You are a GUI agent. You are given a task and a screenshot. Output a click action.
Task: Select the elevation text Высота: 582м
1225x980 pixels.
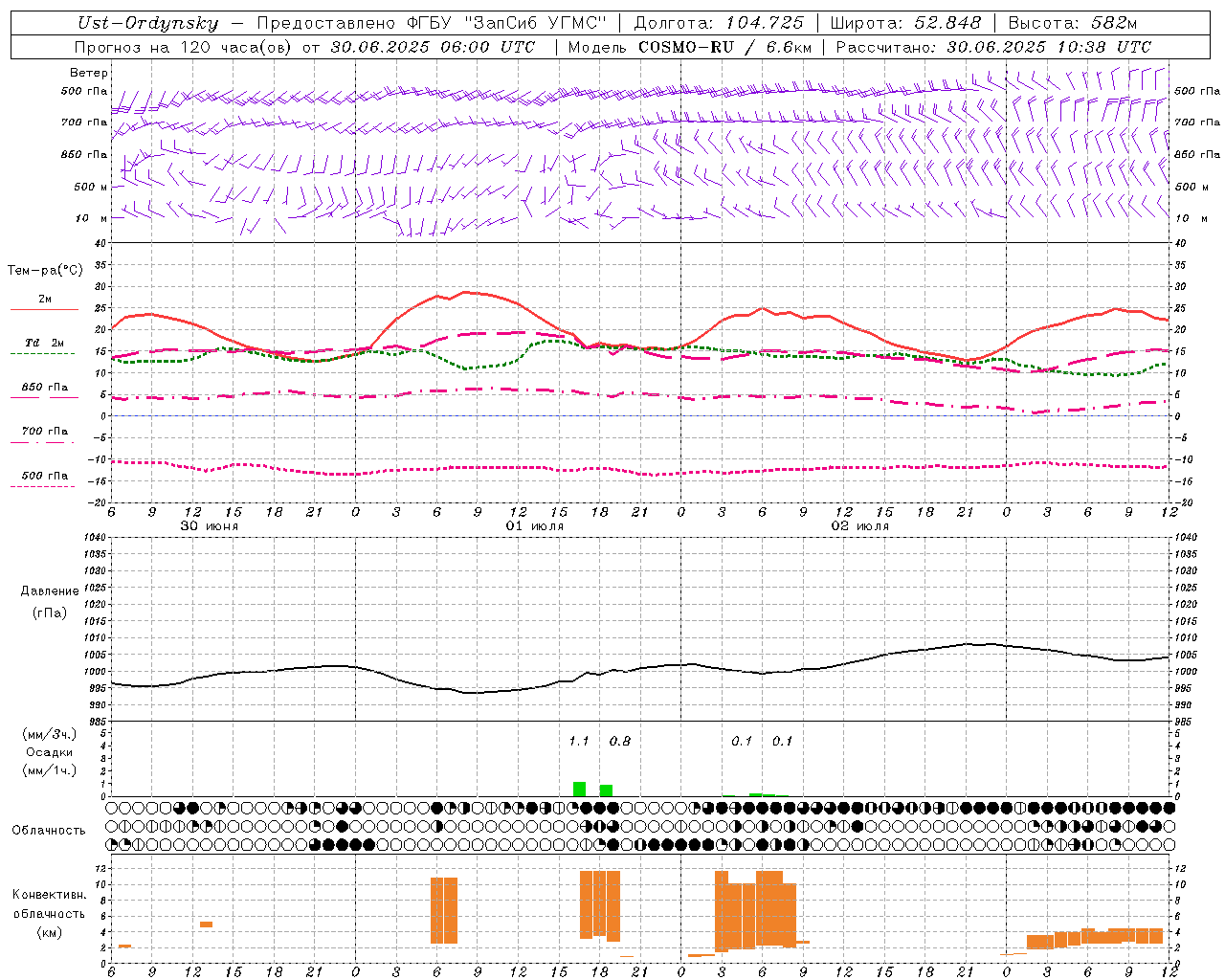click(1073, 23)
